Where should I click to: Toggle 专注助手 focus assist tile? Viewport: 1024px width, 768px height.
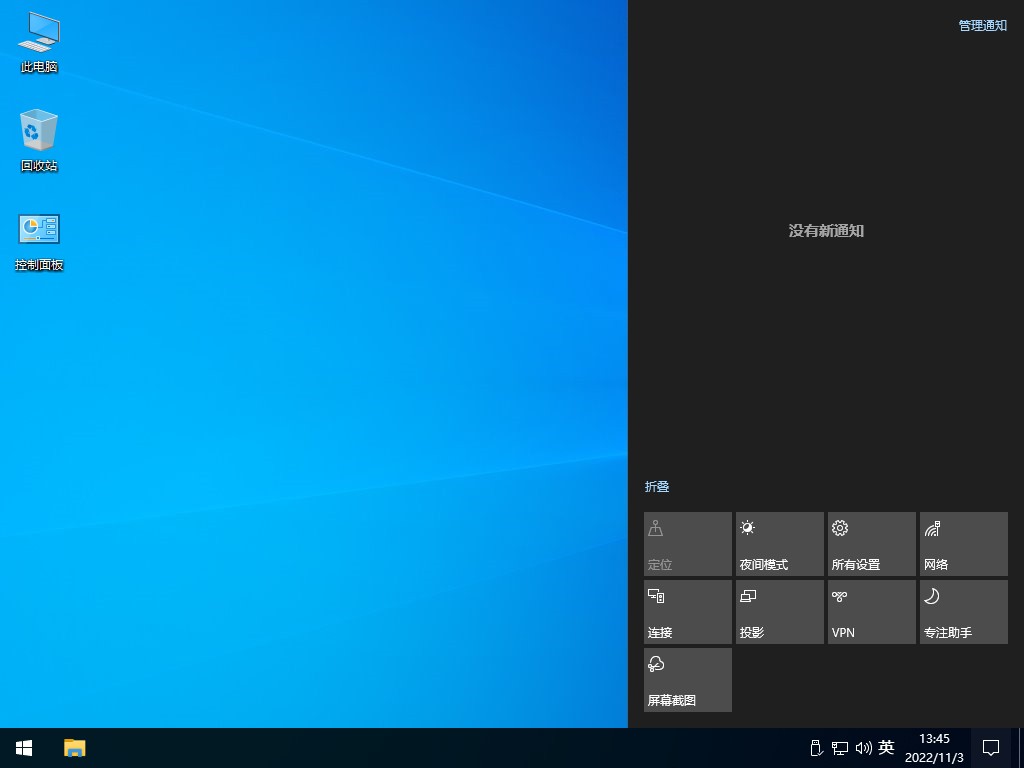[963, 612]
